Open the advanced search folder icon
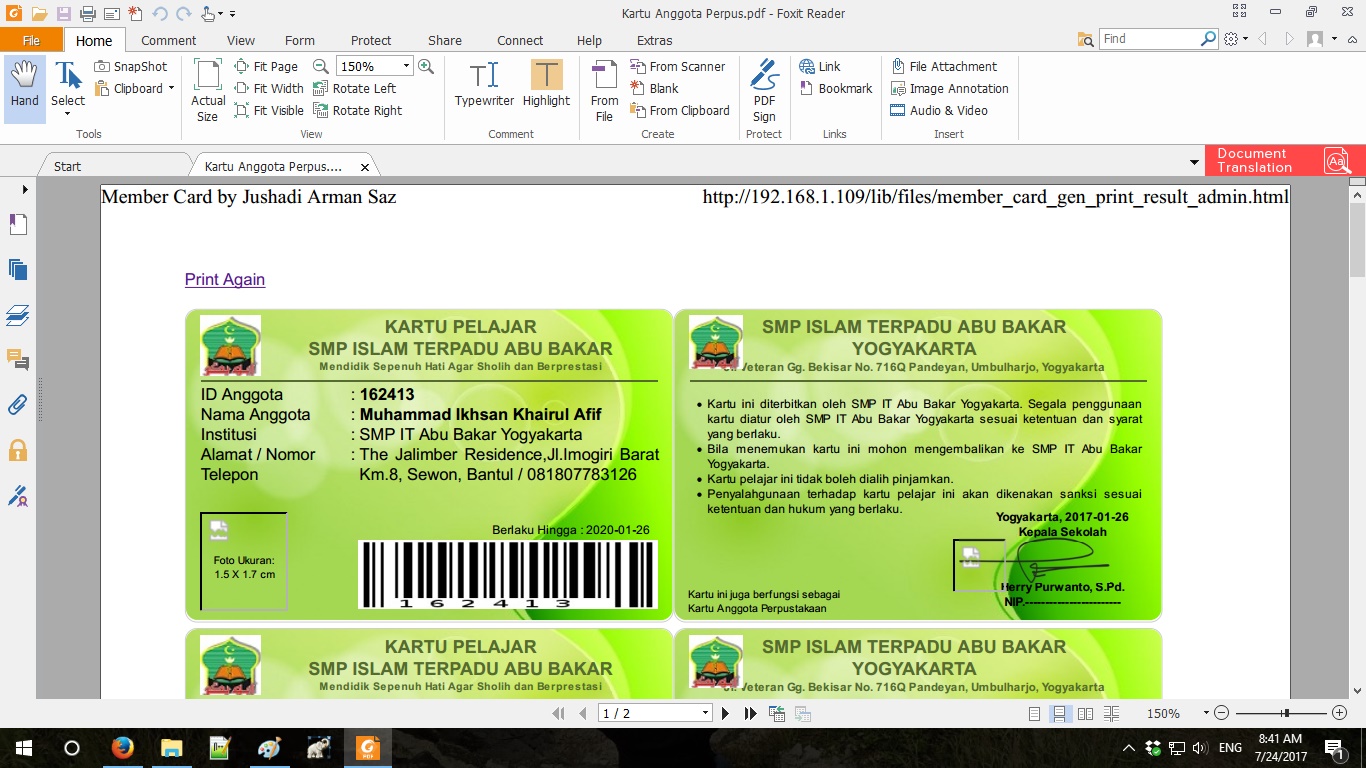This screenshot has height=768, width=1366. pos(1086,39)
